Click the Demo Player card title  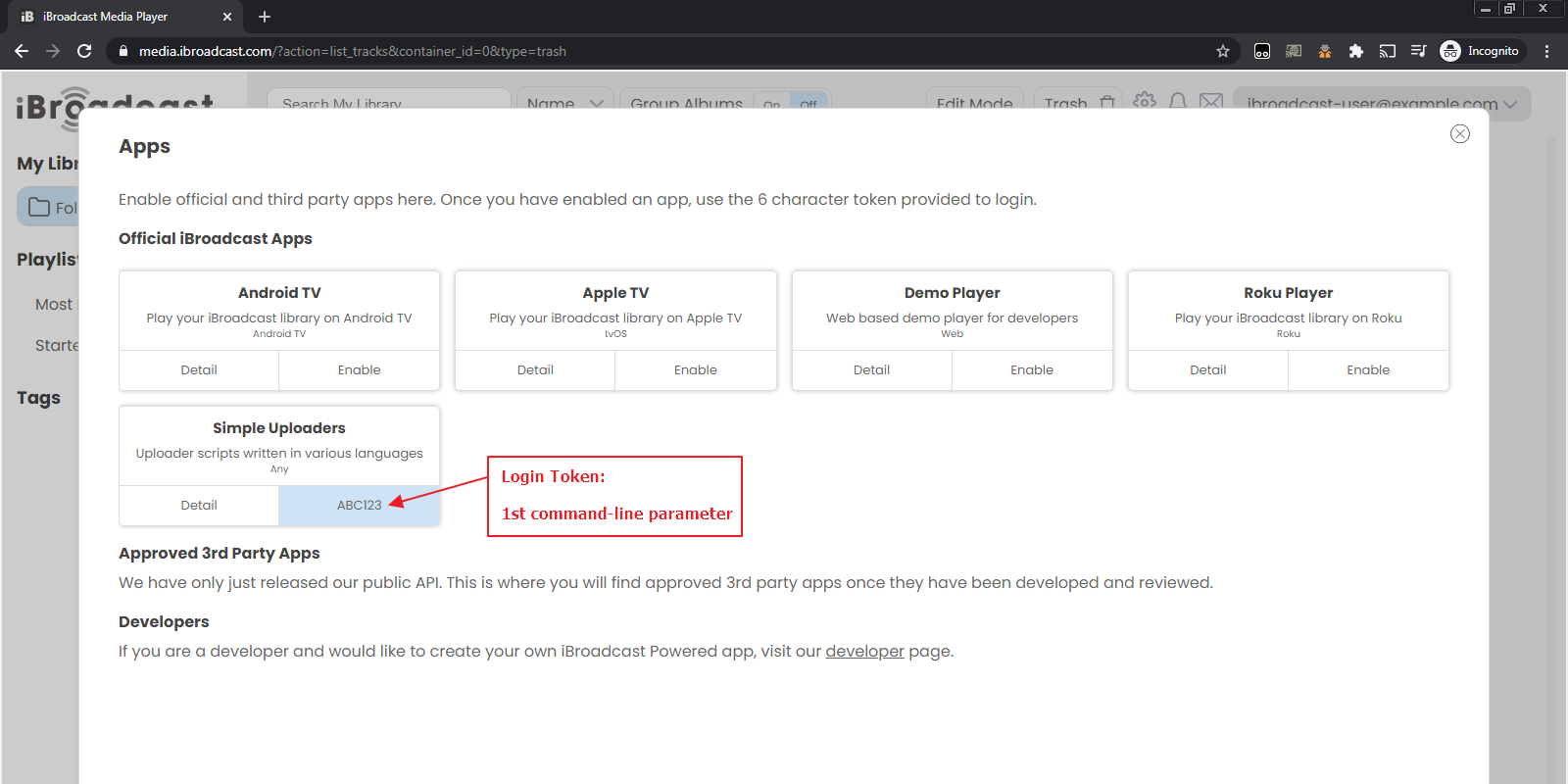(x=952, y=293)
